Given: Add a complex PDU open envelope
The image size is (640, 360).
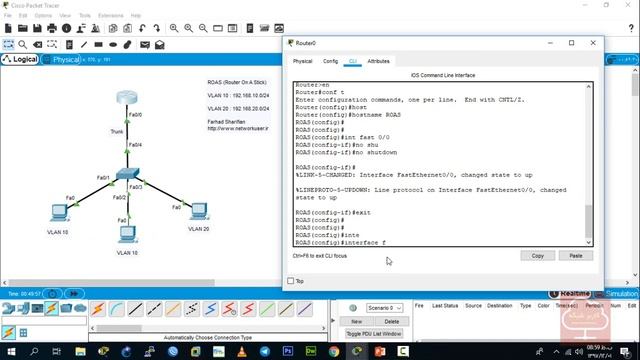Looking at the screenshot, I should click(x=160, y=44).
